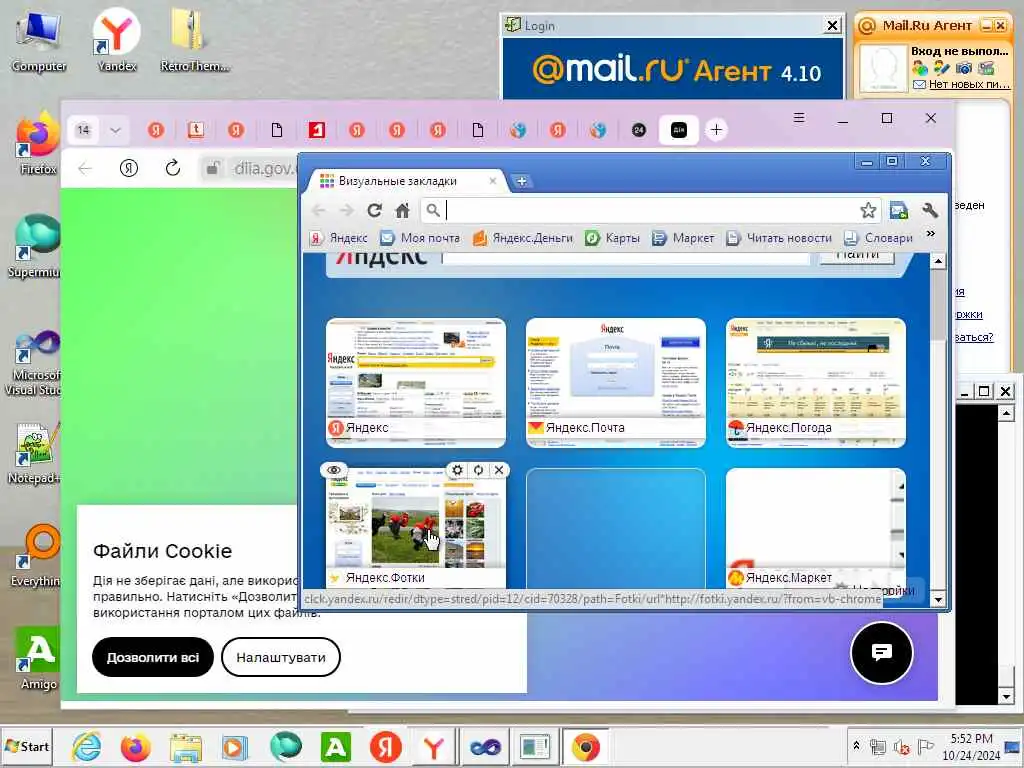Add new tab in Yandex browser

pos(716,130)
